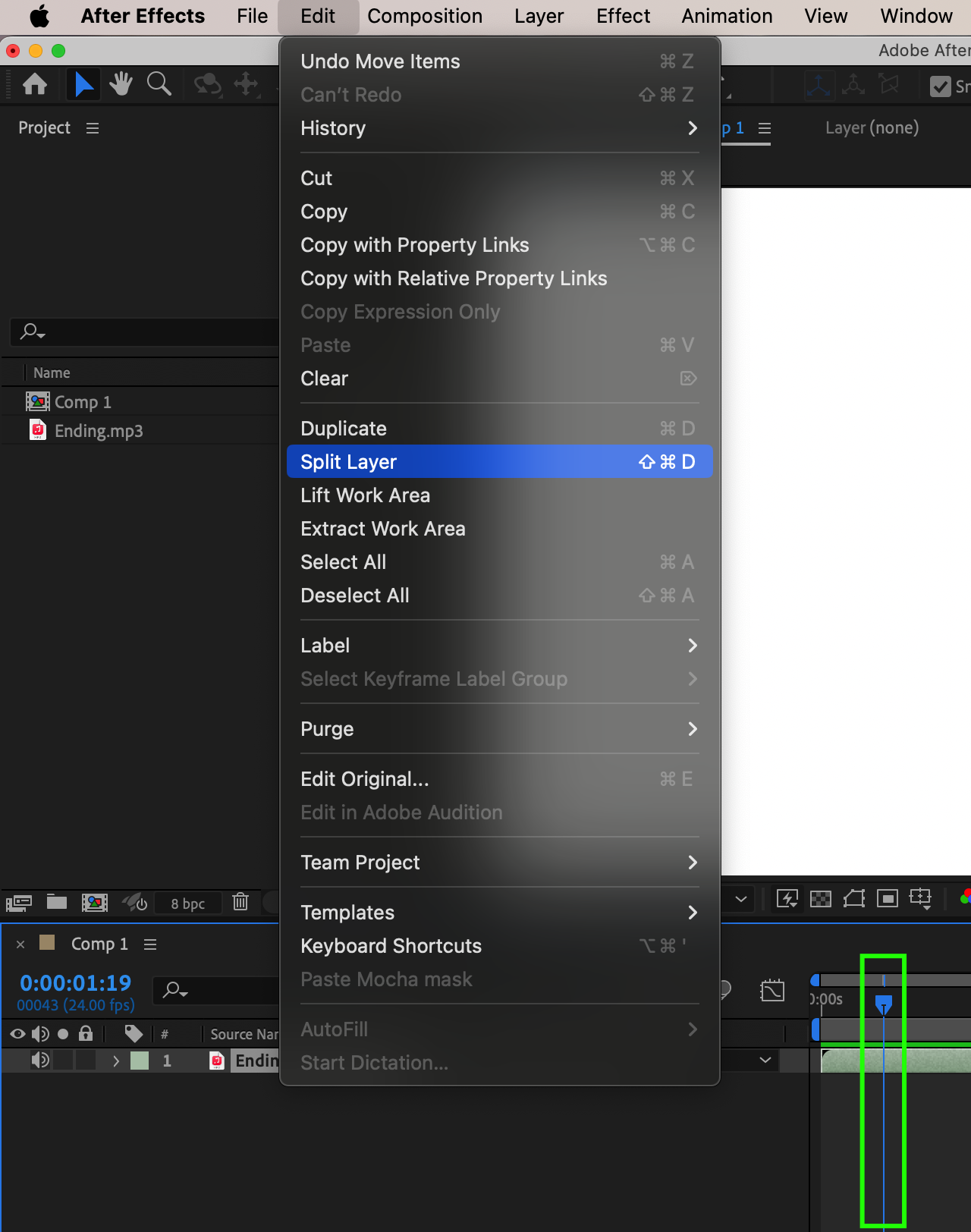Open the composition viewer tab menu
This screenshot has height=1232, width=971.
pos(765,128)
